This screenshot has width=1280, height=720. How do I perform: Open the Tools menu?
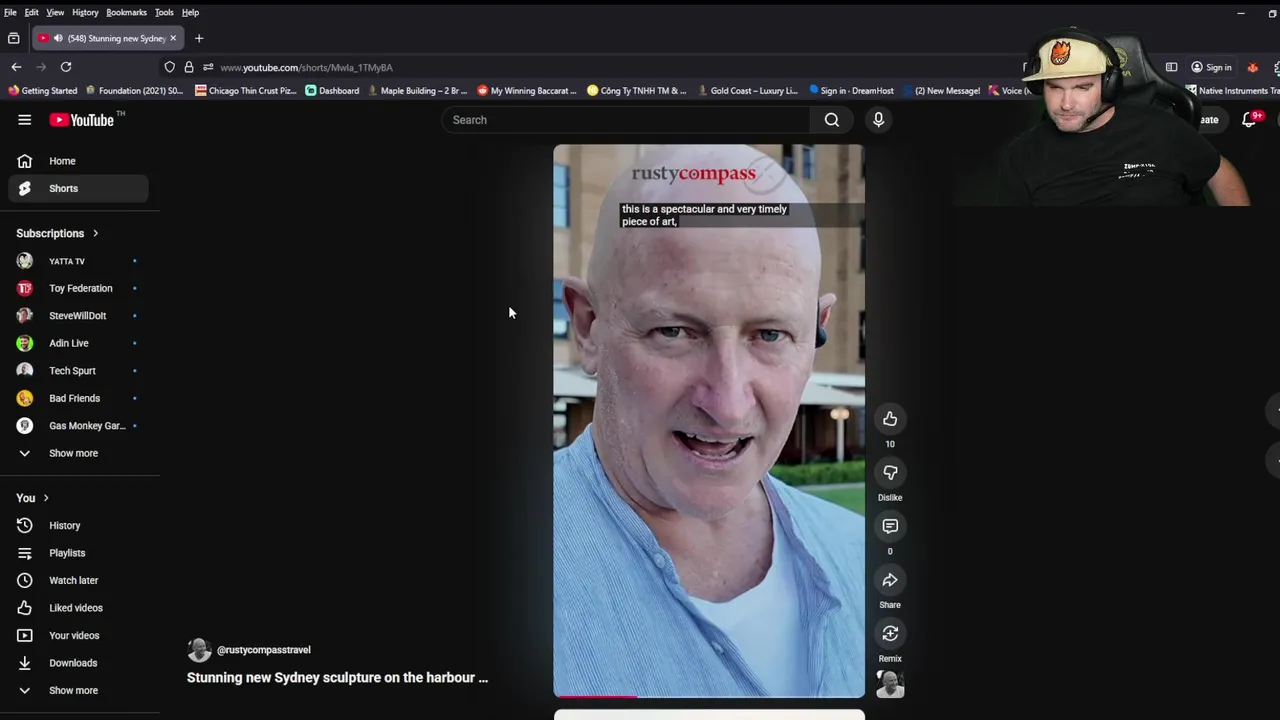pyautogui.click(x=164, y=12)
